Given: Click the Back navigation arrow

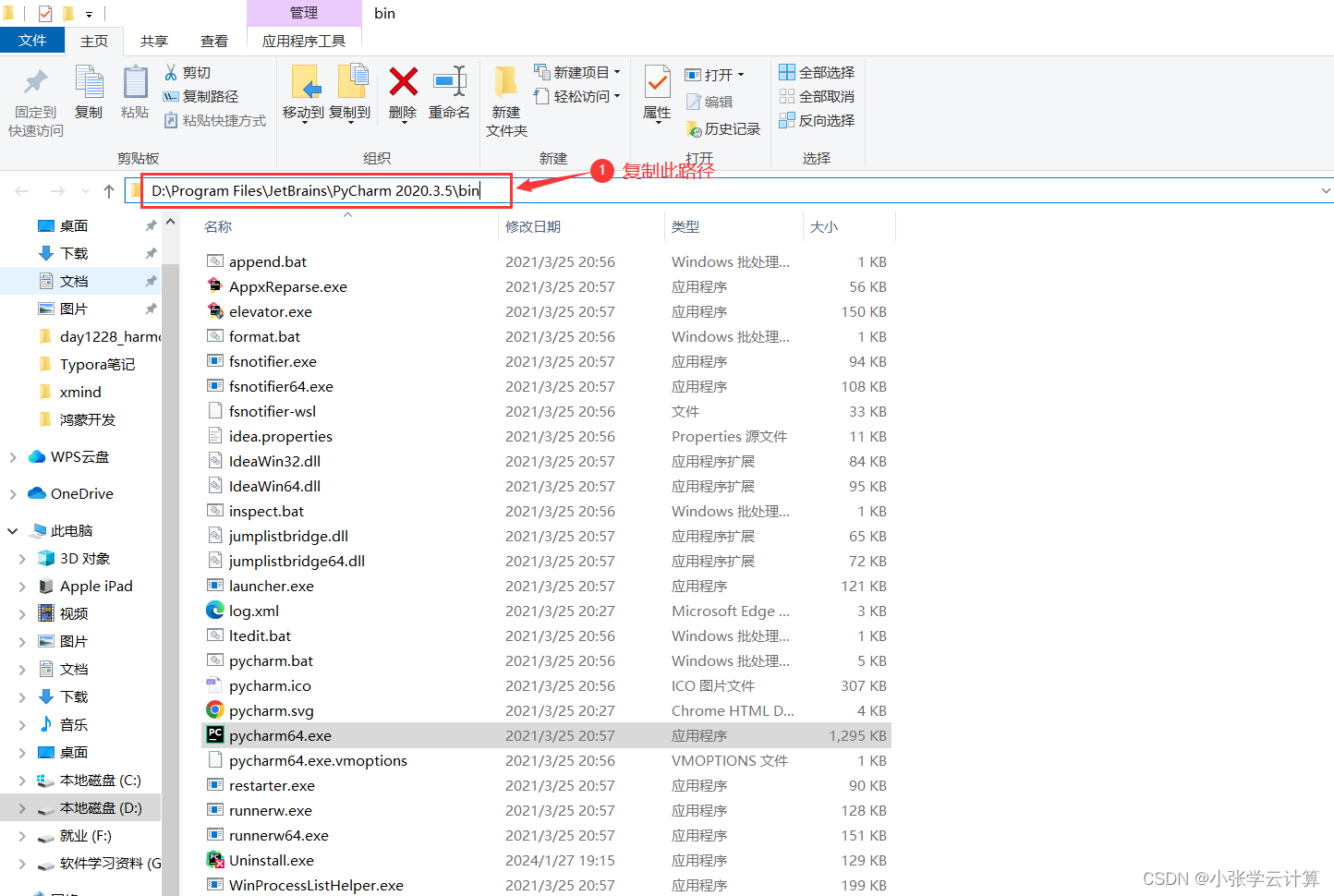Looking at the screenshot, I should tap(22, 191).
